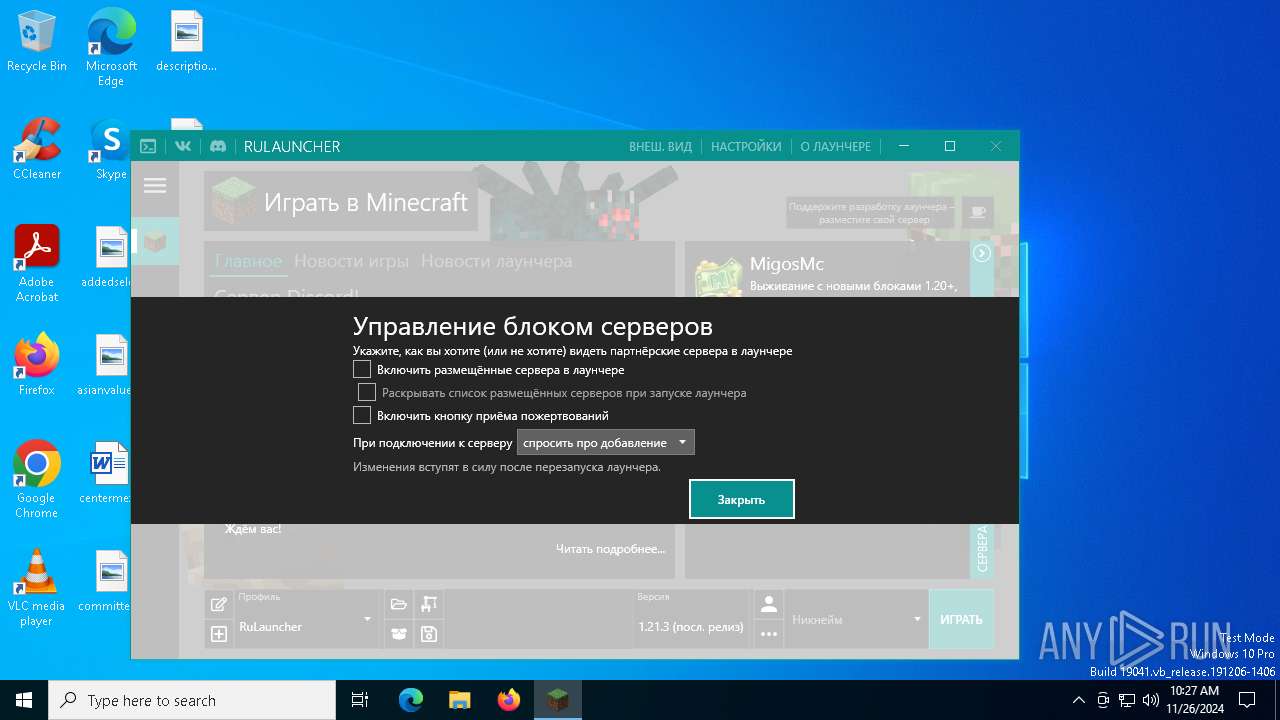Viewport: 1280px width, 720px height.
Task: Click the Закрыть button
Action: (741, 499)
